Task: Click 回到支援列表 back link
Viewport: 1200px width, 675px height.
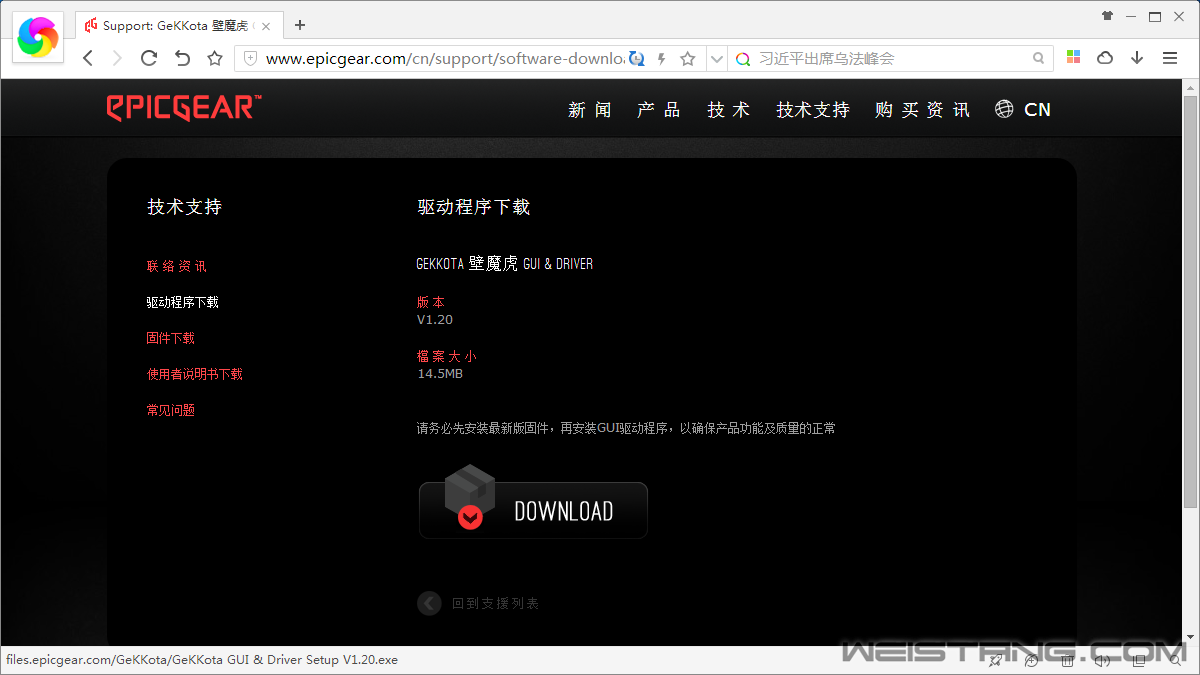Action: click(x=494, y=603)
